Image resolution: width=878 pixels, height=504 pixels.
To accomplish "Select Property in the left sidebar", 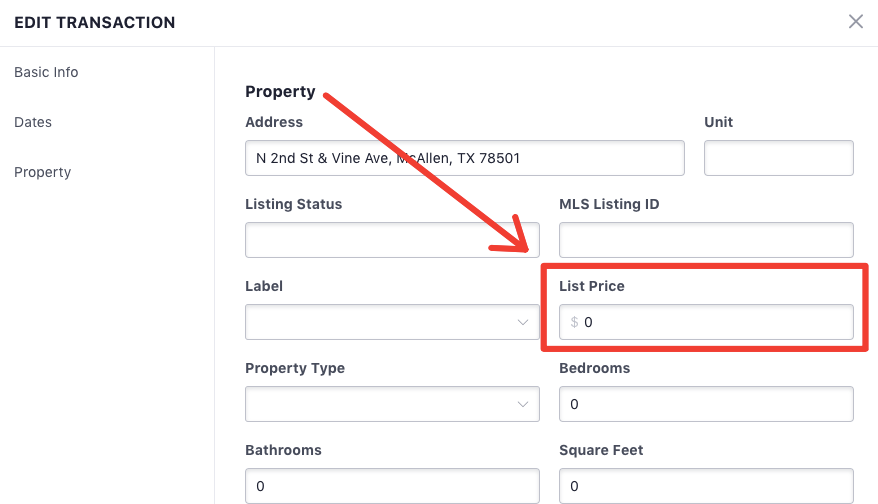I will tap(42, 172).
